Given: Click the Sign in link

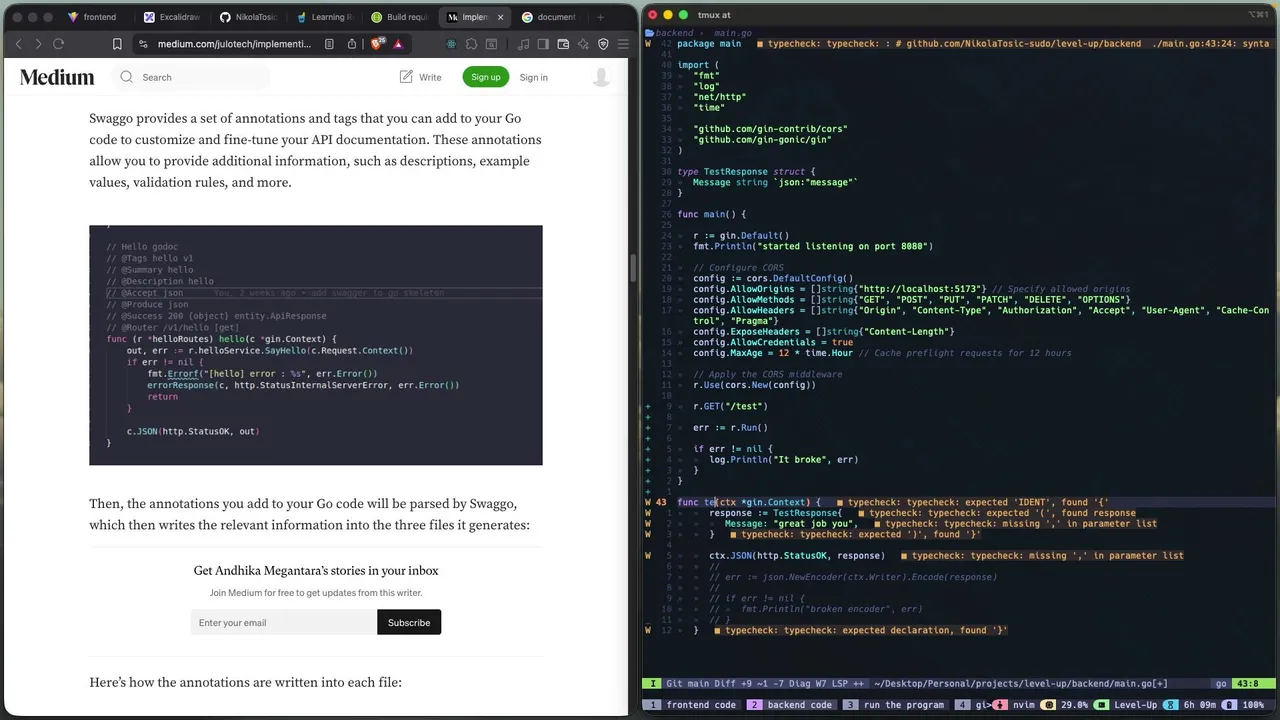Looking at the screenshot, I should pyautogui.click(x=533, y=77).
